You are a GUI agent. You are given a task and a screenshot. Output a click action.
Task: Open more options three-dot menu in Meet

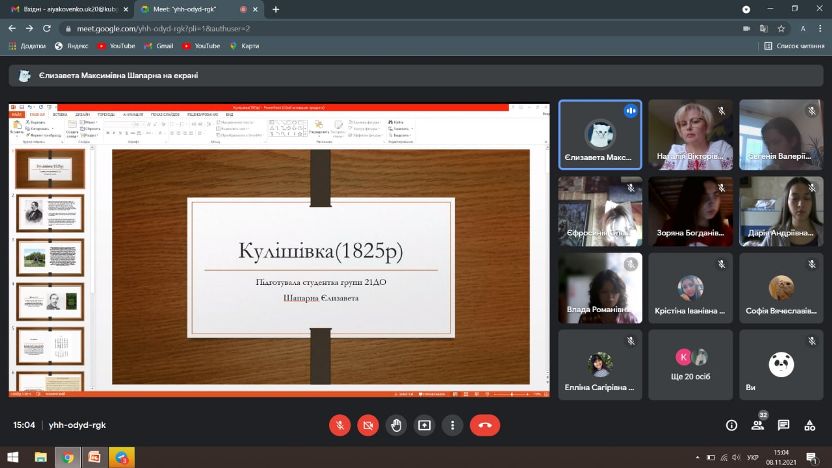[x=453, y=425]
